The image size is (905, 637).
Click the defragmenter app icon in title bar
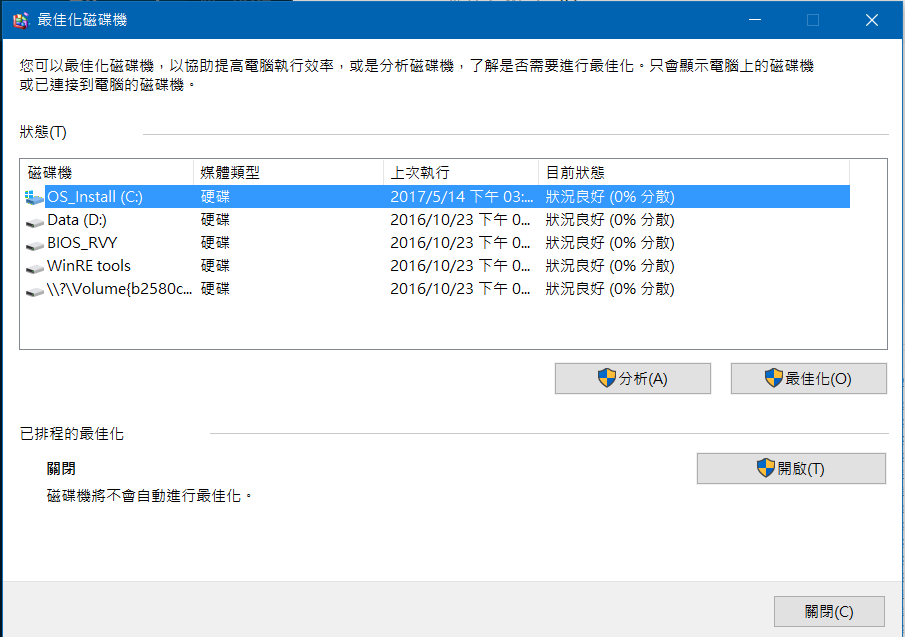tap(21, 20)
